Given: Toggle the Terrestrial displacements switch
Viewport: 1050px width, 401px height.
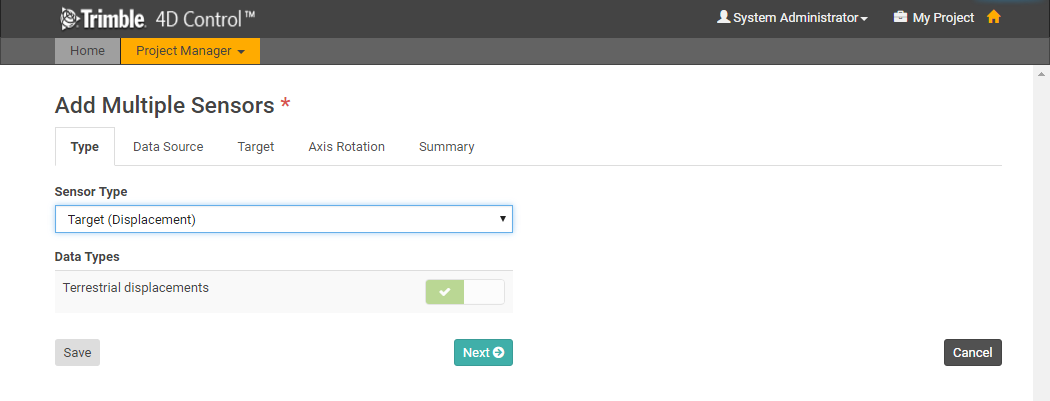Looking at the screenshot, I should pyautogui.click(x=465, y=292).
